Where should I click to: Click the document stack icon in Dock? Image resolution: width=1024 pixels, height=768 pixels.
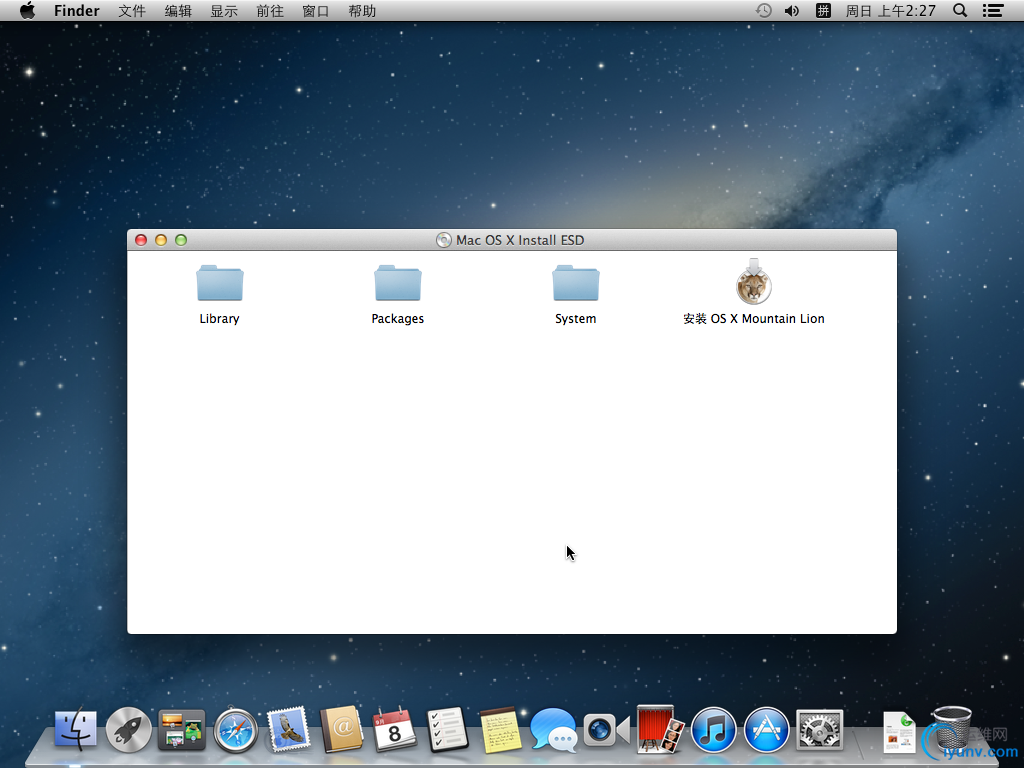pos(900,732)
